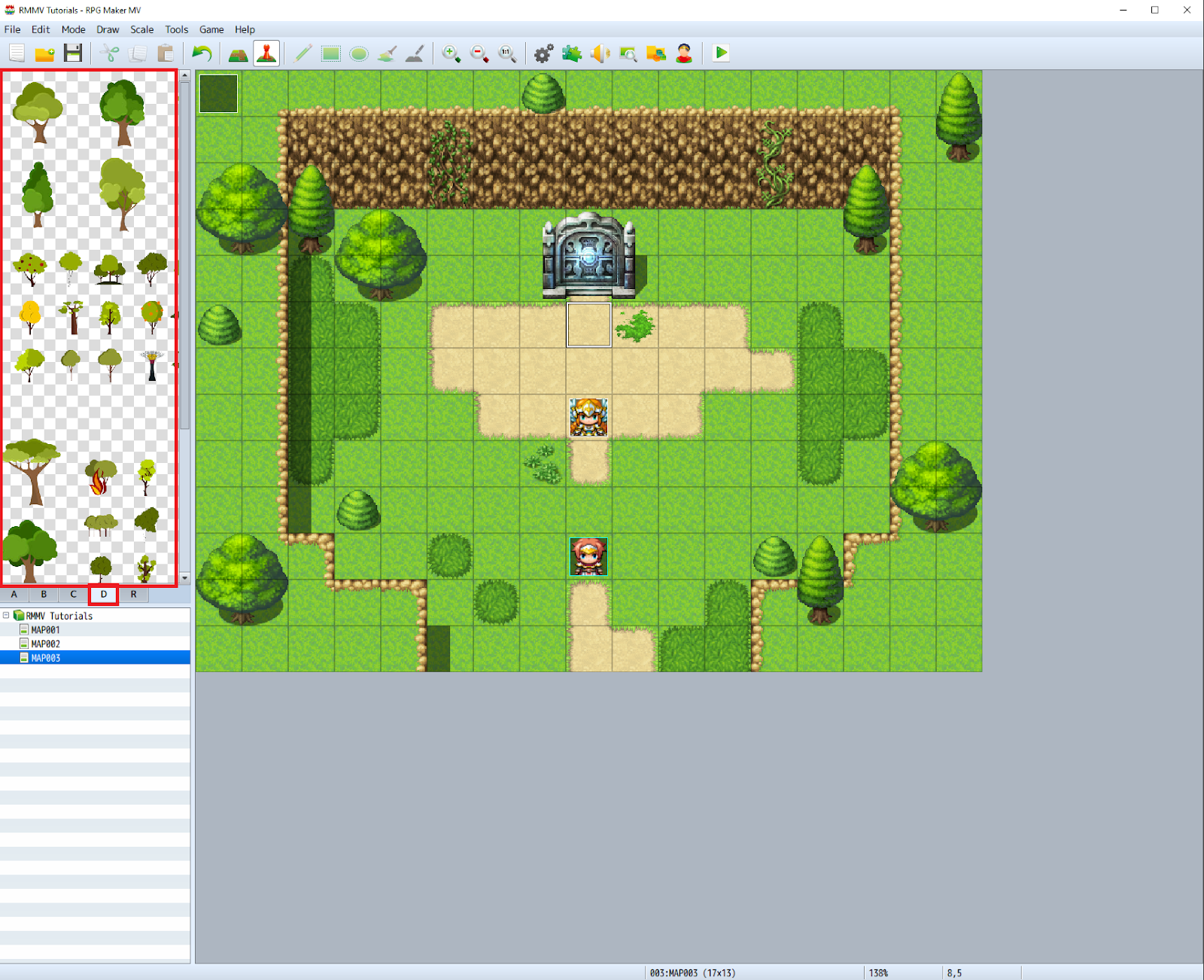Screen dimensions: 1204x980
Task: Select MAP001 in the map tree
Action: click(x=45, y=630)
